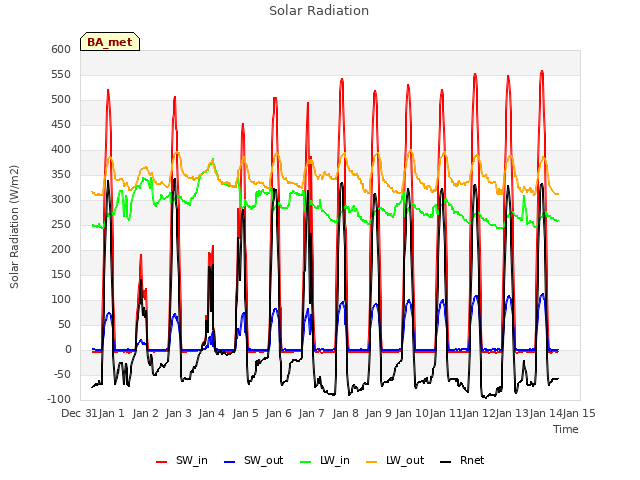Click the Solar Radiation (W/m2) y-axis title

coord(14,227)
